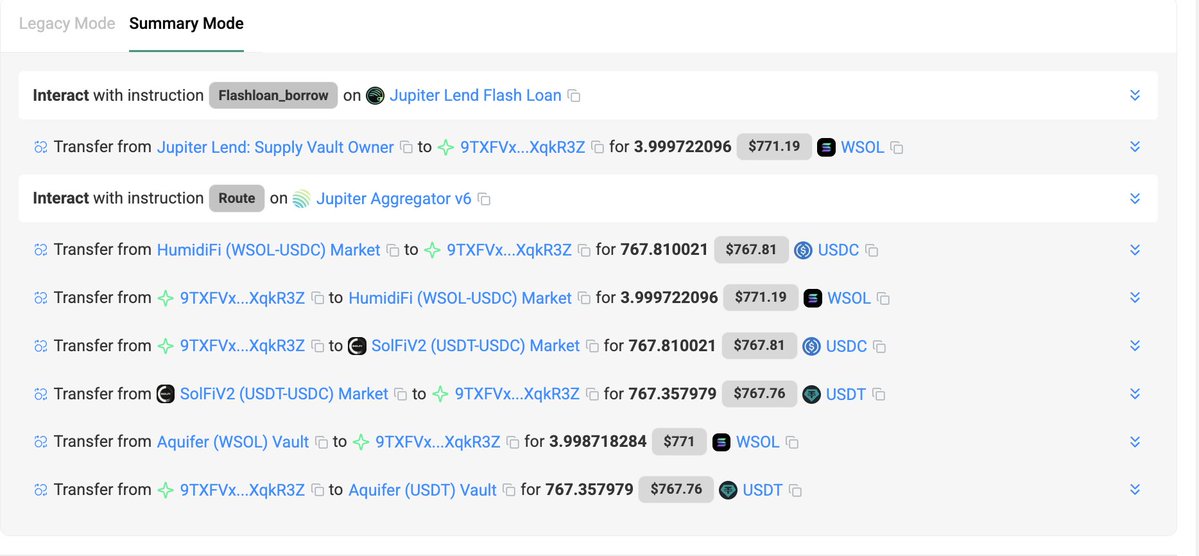Click $767.81 value in from-HumidiFi row

pos(751,250)
